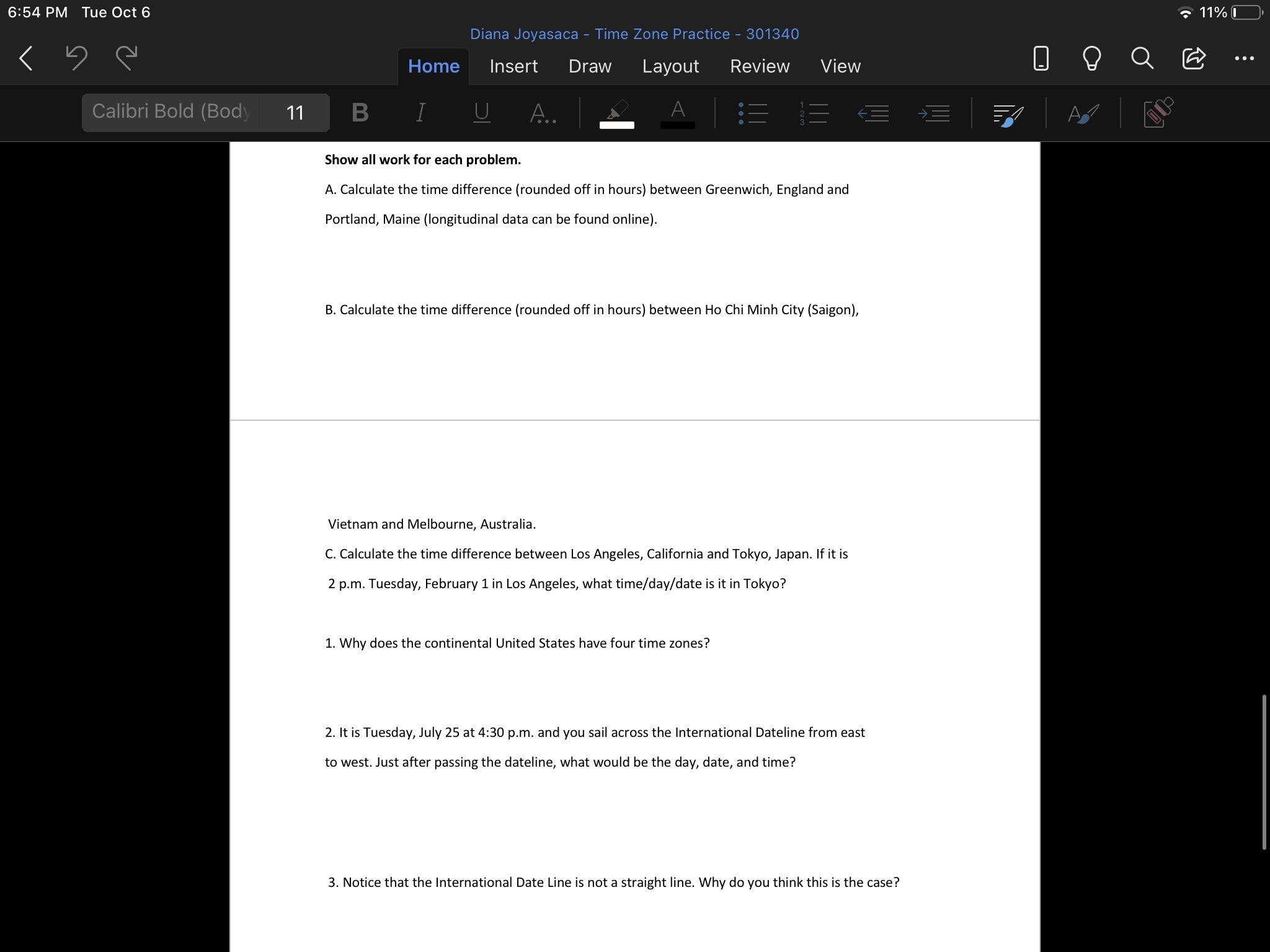Viewport: 1270px width, 952px height.
Task: Switch to the Insert tab
Action: 513,66
